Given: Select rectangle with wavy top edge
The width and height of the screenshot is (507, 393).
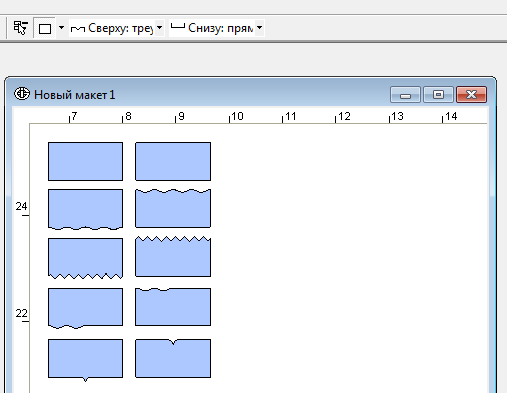Looking at the screenshot, I should click(x=173, y=208).
